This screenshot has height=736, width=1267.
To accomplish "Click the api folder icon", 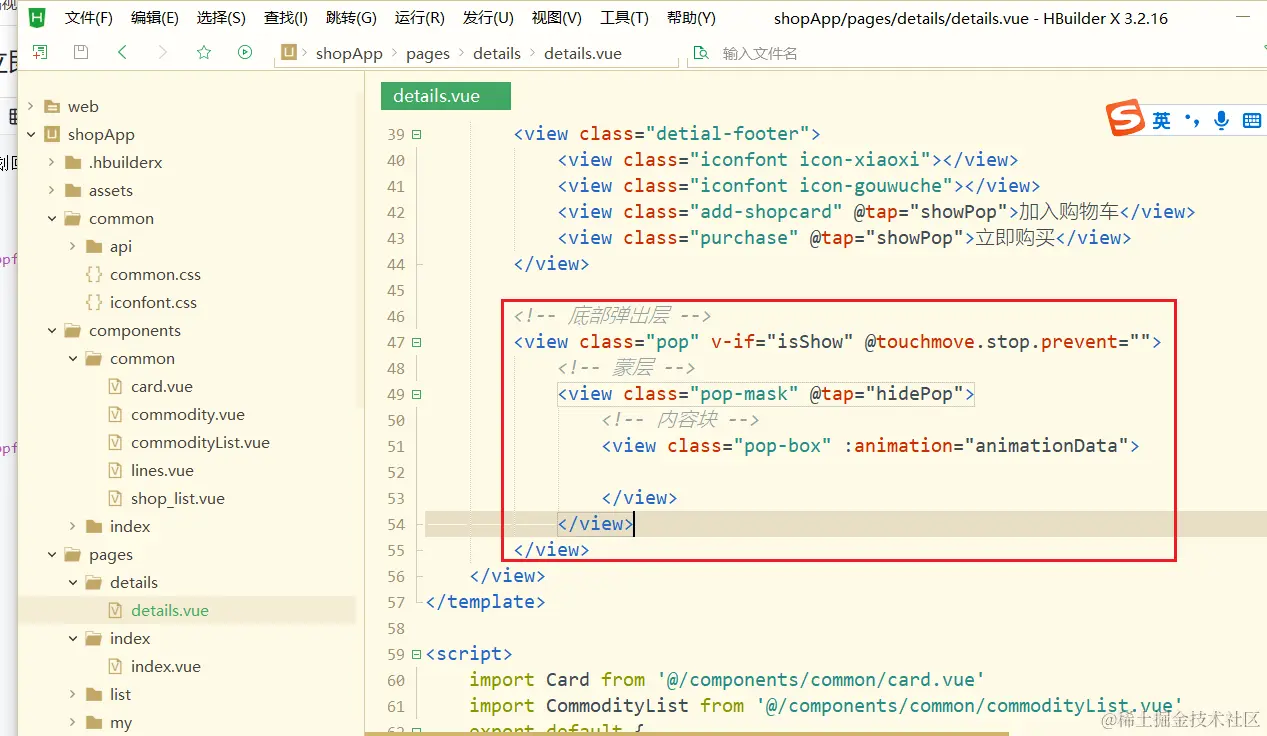I will [94, 246].
